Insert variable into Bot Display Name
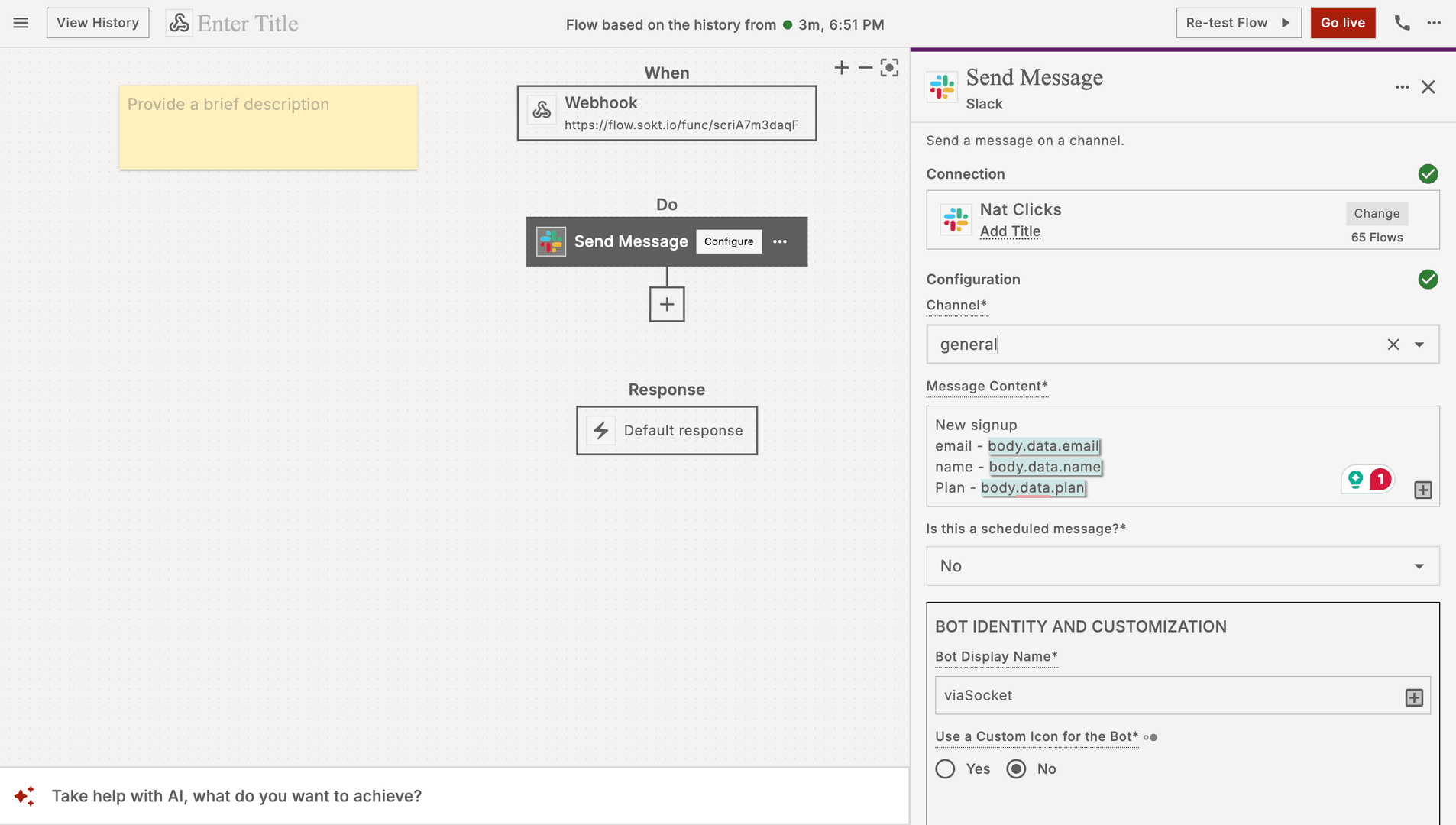 (1414, 697)
